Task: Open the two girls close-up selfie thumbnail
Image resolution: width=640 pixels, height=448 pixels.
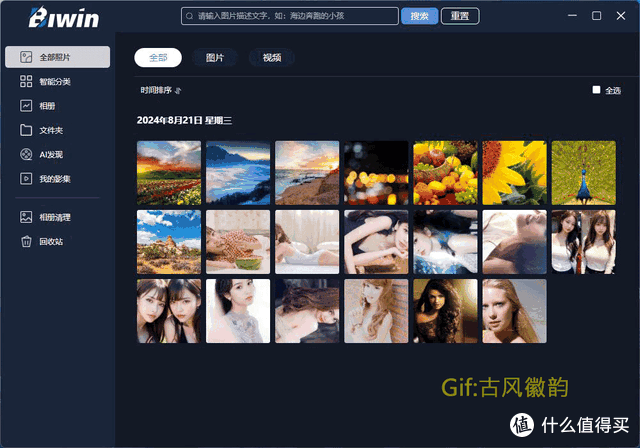Action: (x=169, y=311)
